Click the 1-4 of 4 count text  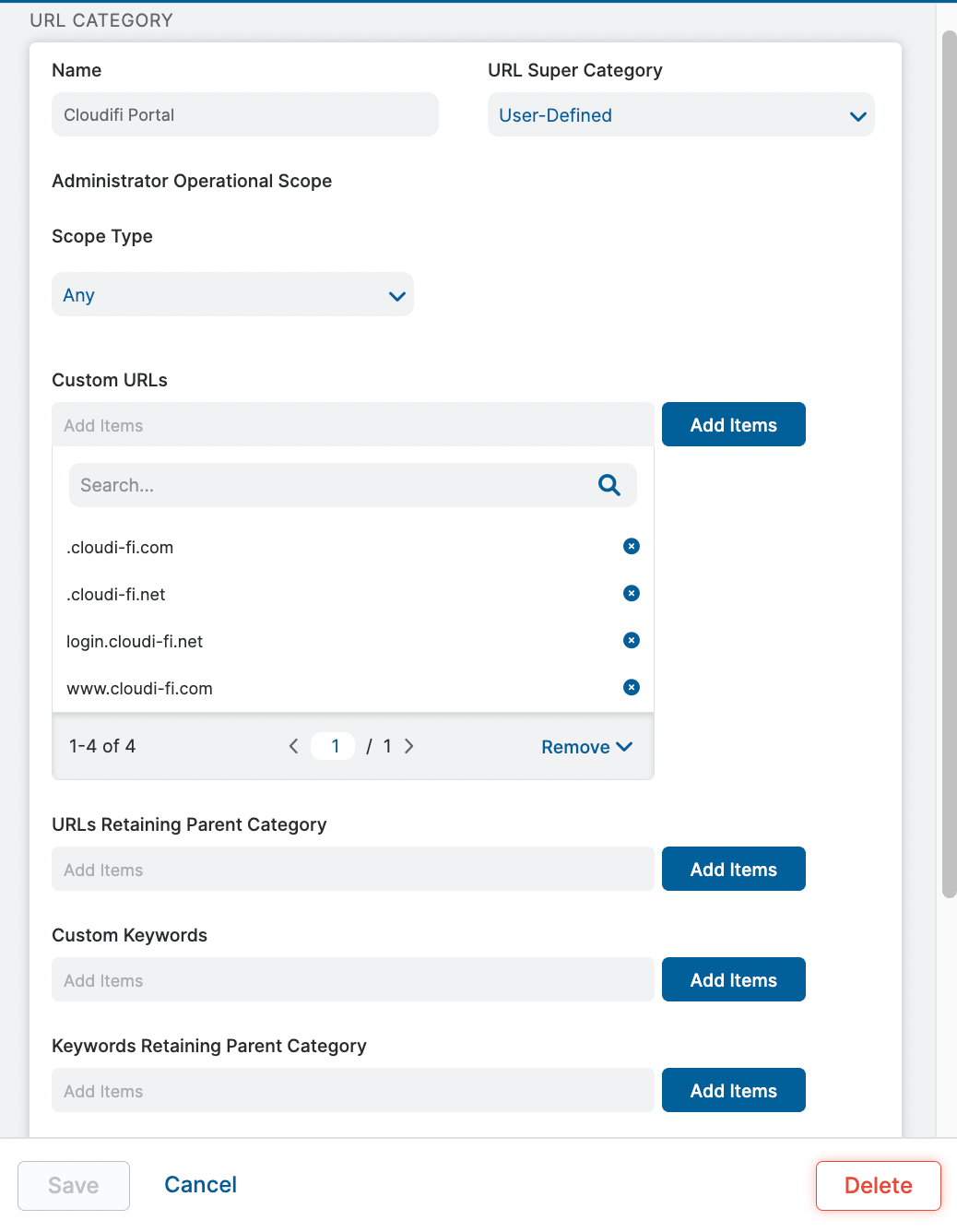click(102, 746)
